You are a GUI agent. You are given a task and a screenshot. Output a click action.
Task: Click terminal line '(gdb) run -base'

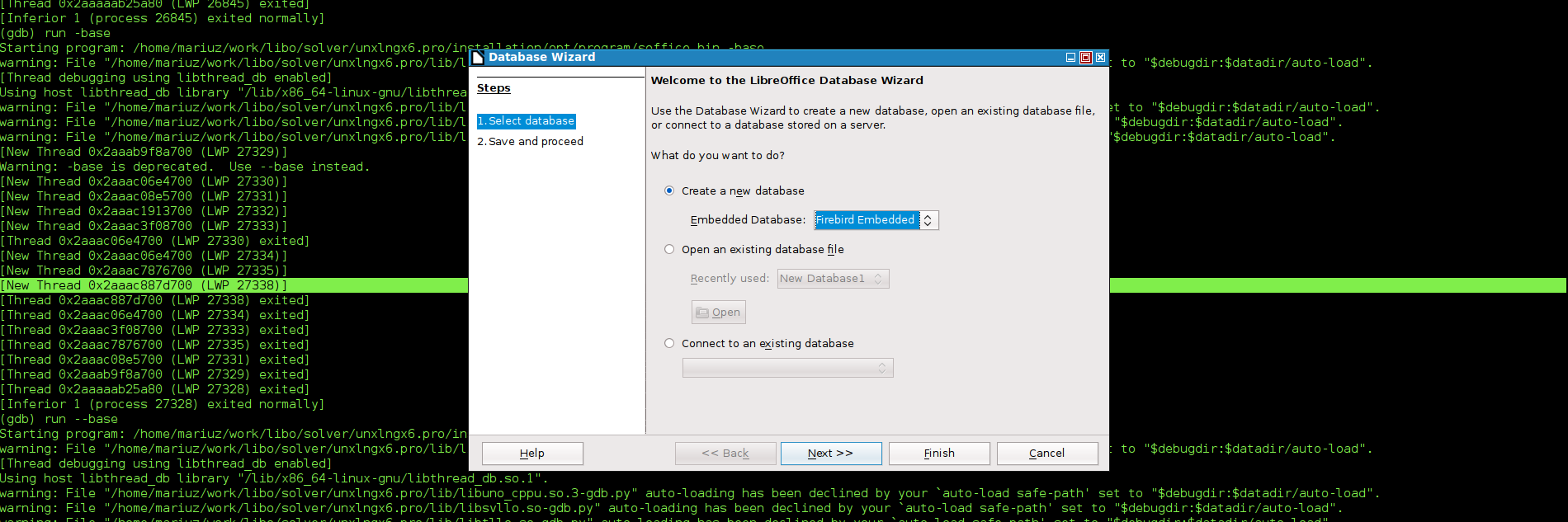(x=55, y=33)
